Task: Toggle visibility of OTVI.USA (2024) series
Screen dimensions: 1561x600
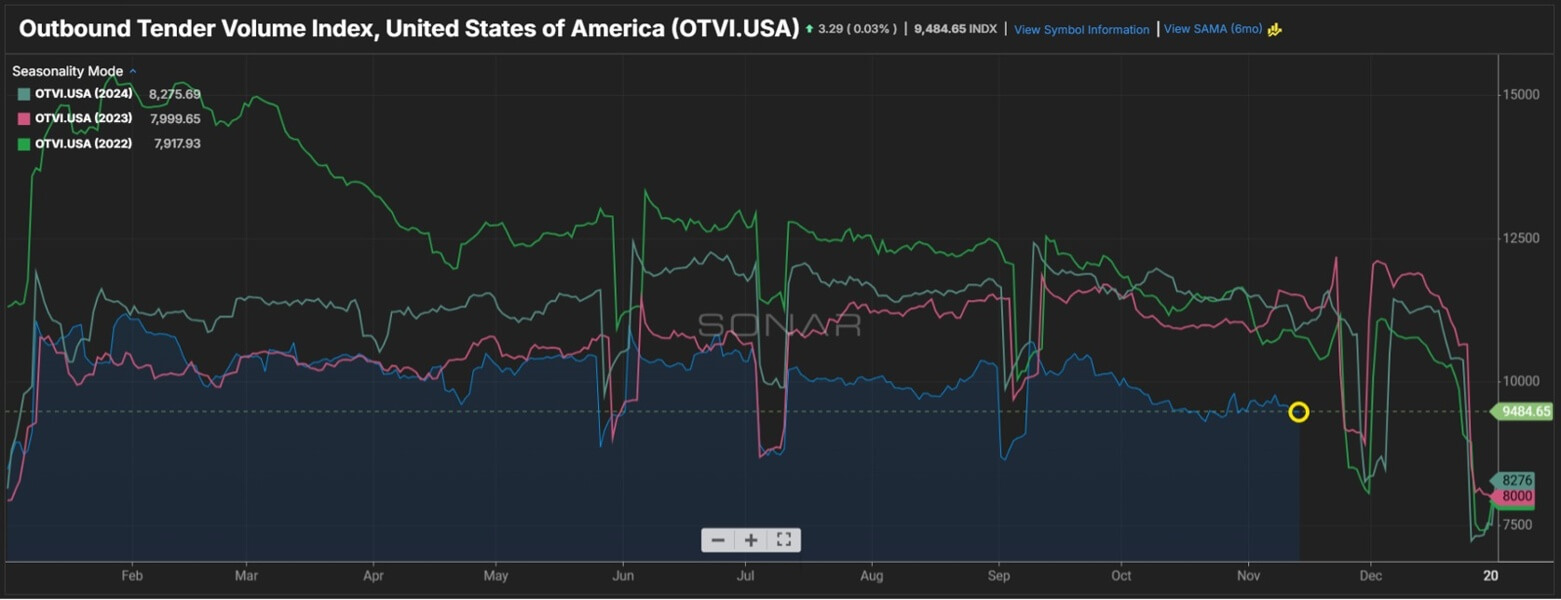Action: click(83, 93)
